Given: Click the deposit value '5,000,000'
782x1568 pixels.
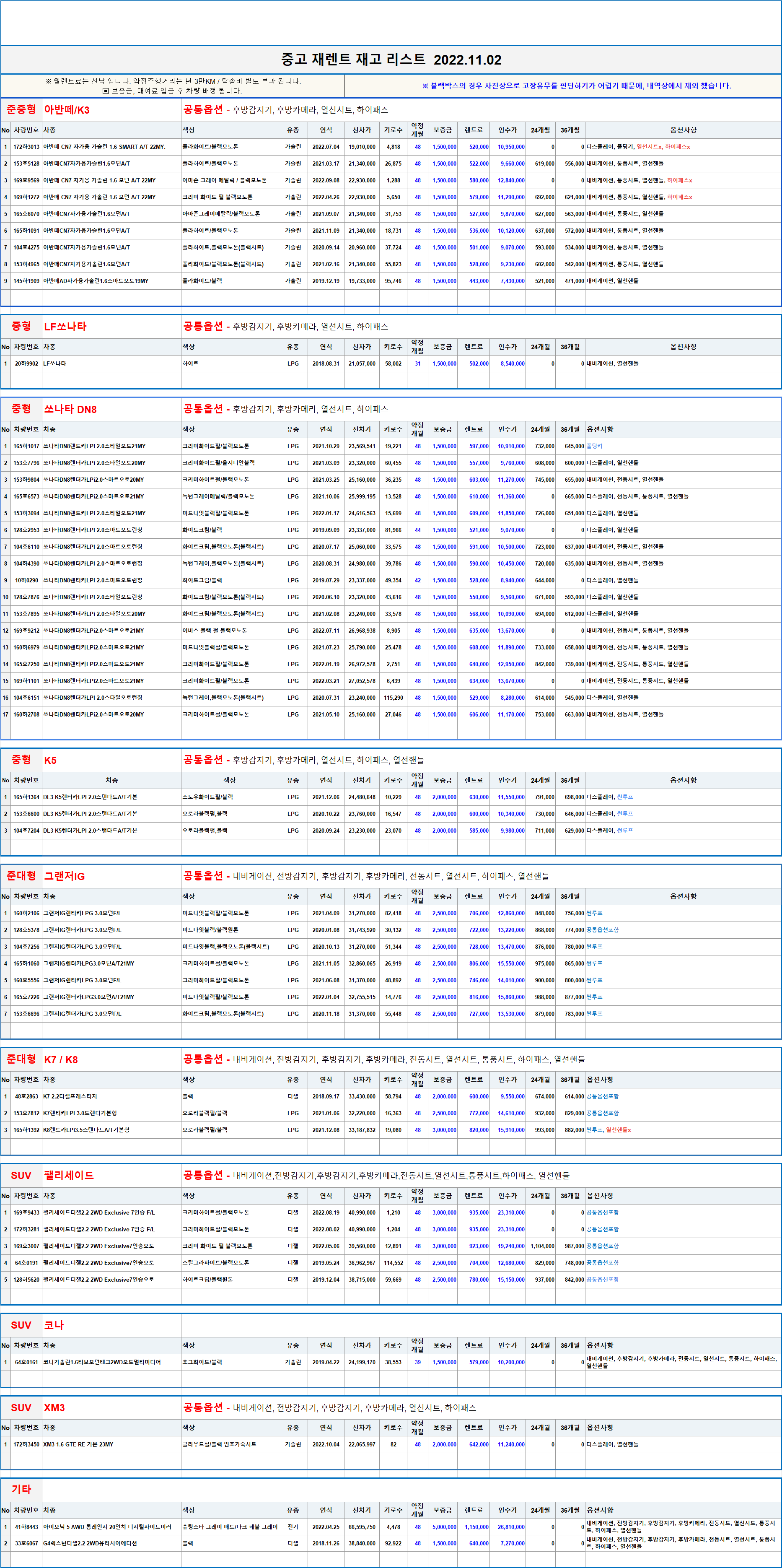Looking at the screenshot, I should 444,1527.
